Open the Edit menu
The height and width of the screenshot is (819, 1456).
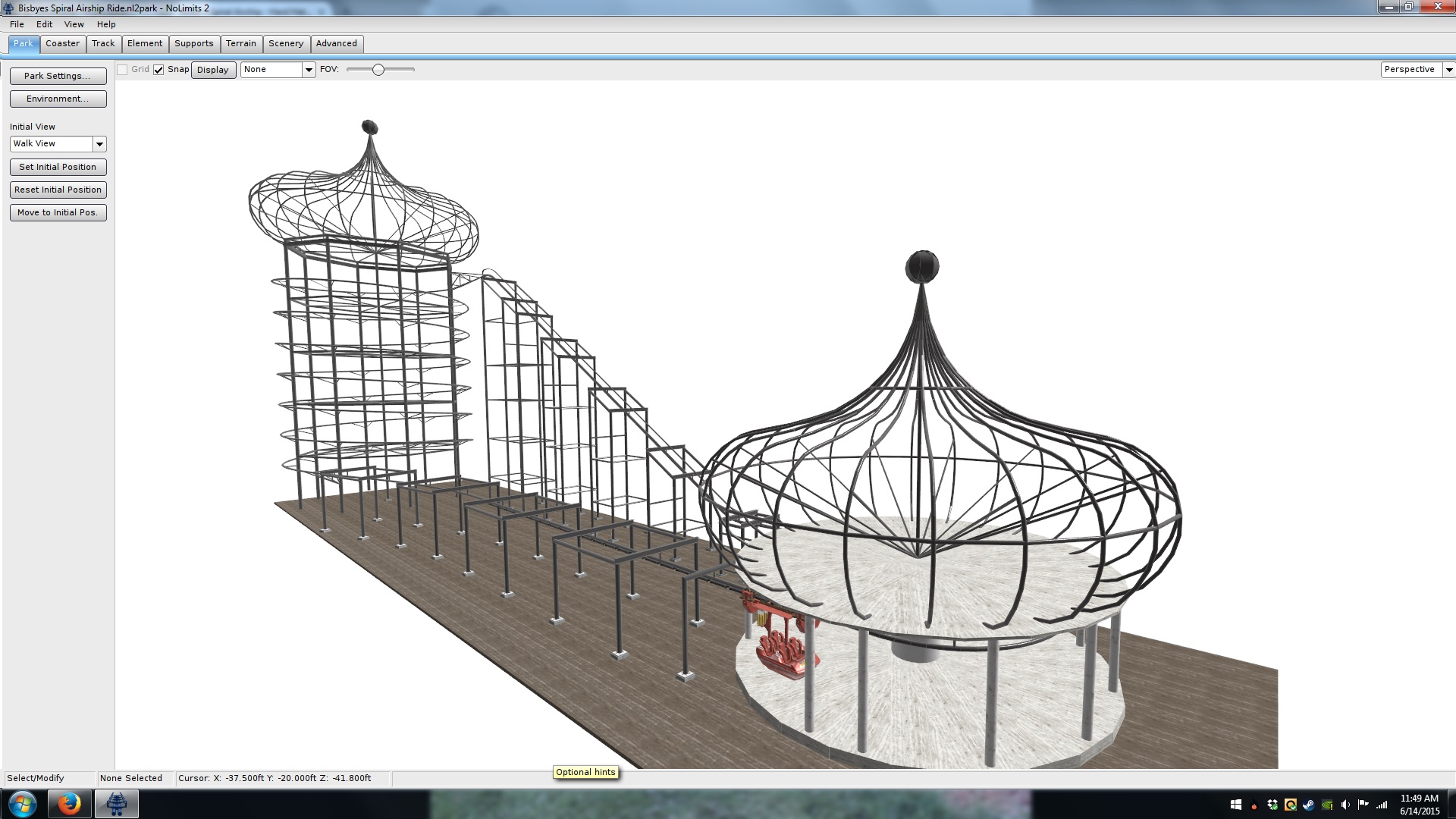point(44,24)
